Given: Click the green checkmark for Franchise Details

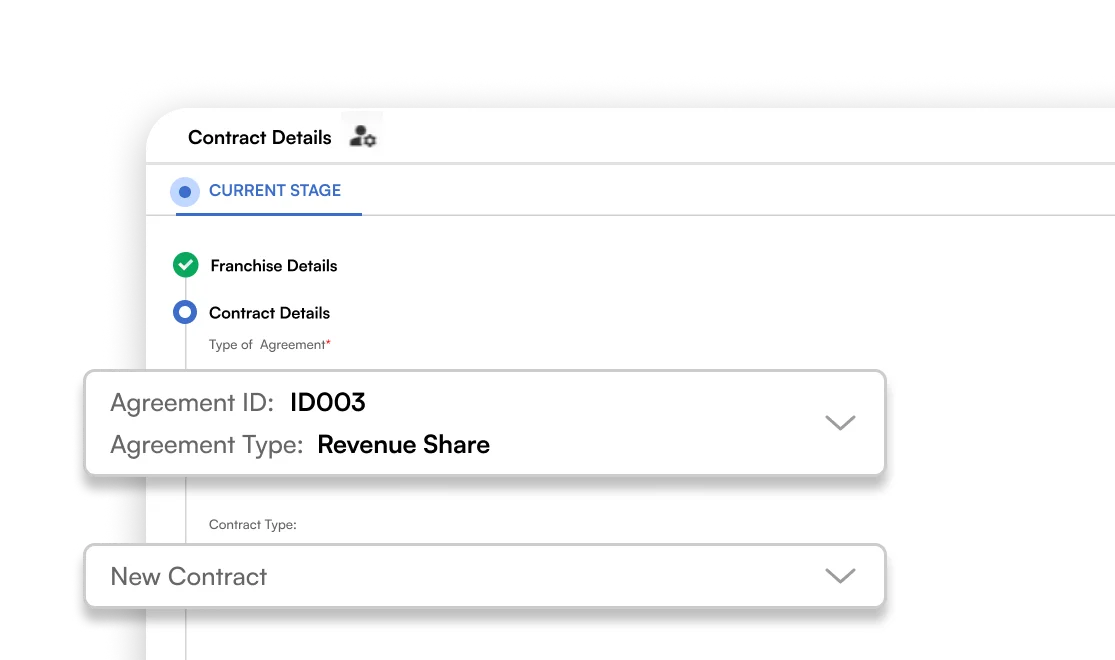Looking at the screenshot, I should tap(186, 265).
